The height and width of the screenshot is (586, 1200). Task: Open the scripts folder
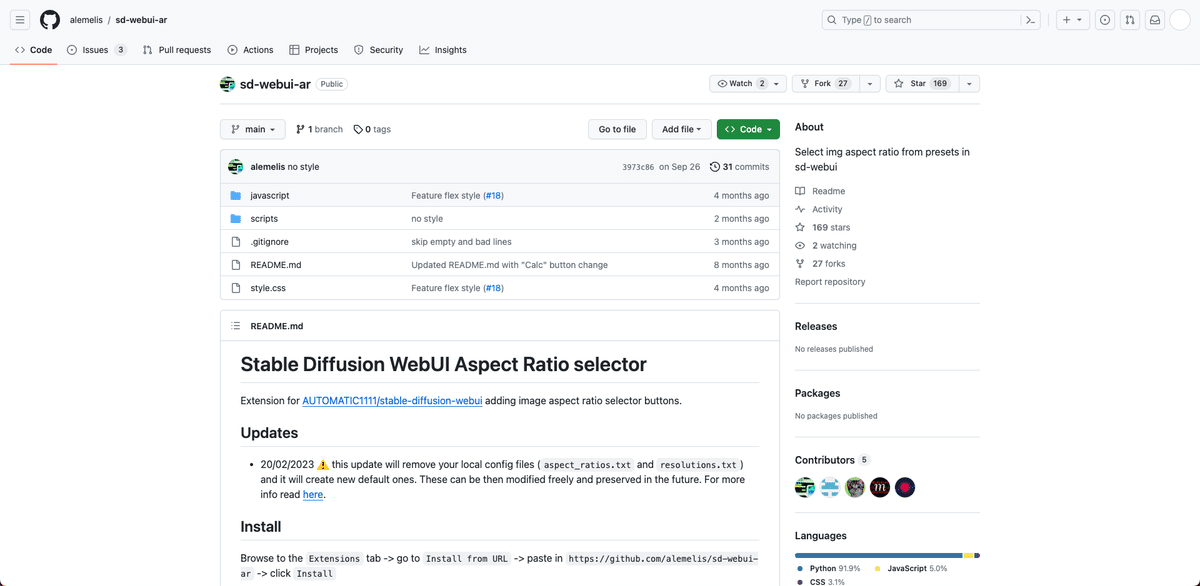click(x=264, y=219)
